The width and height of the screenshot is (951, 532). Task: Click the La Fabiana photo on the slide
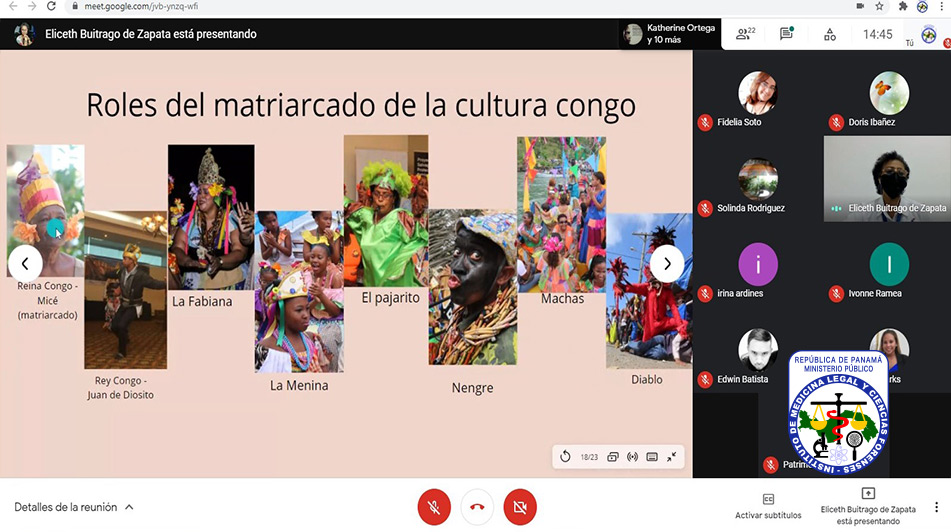click(x=211, y=217)
